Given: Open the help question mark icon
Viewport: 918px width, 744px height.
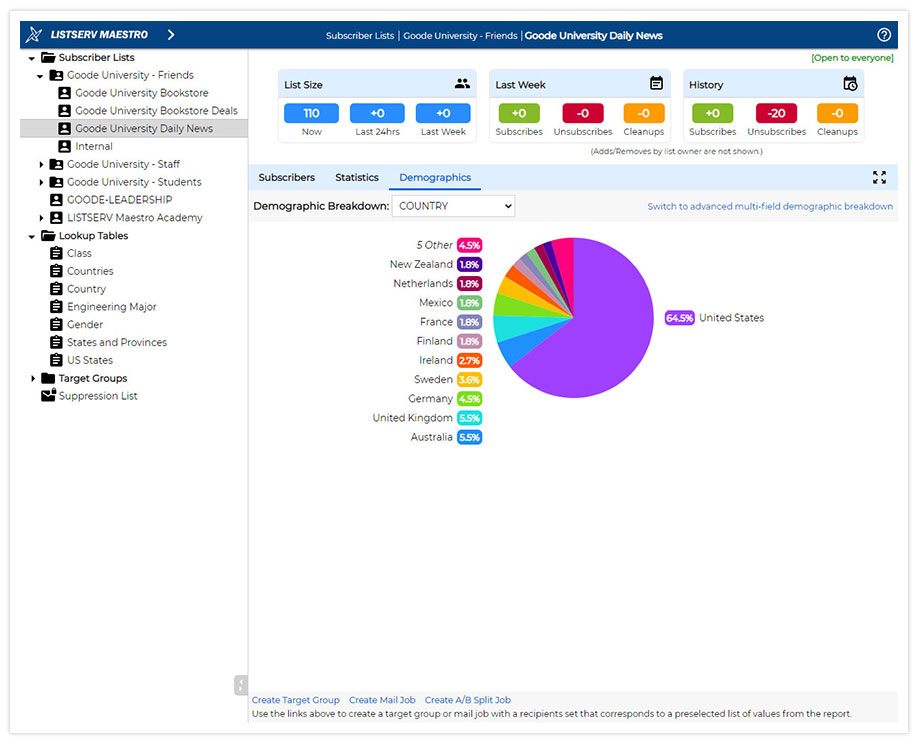Looking at the screenshot, I should (884, 35).
